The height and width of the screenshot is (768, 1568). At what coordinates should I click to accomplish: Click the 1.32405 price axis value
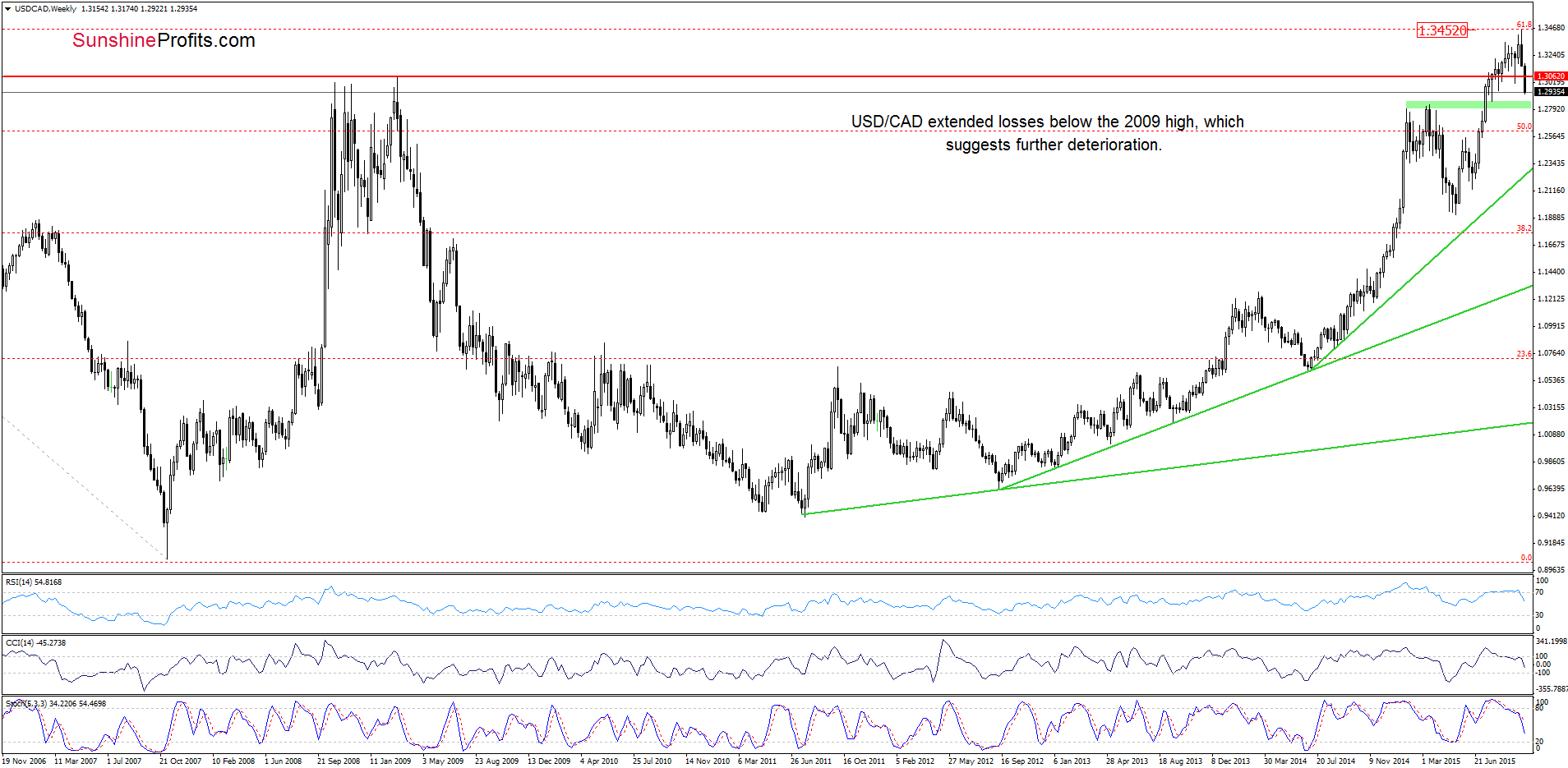[1551, 55]
